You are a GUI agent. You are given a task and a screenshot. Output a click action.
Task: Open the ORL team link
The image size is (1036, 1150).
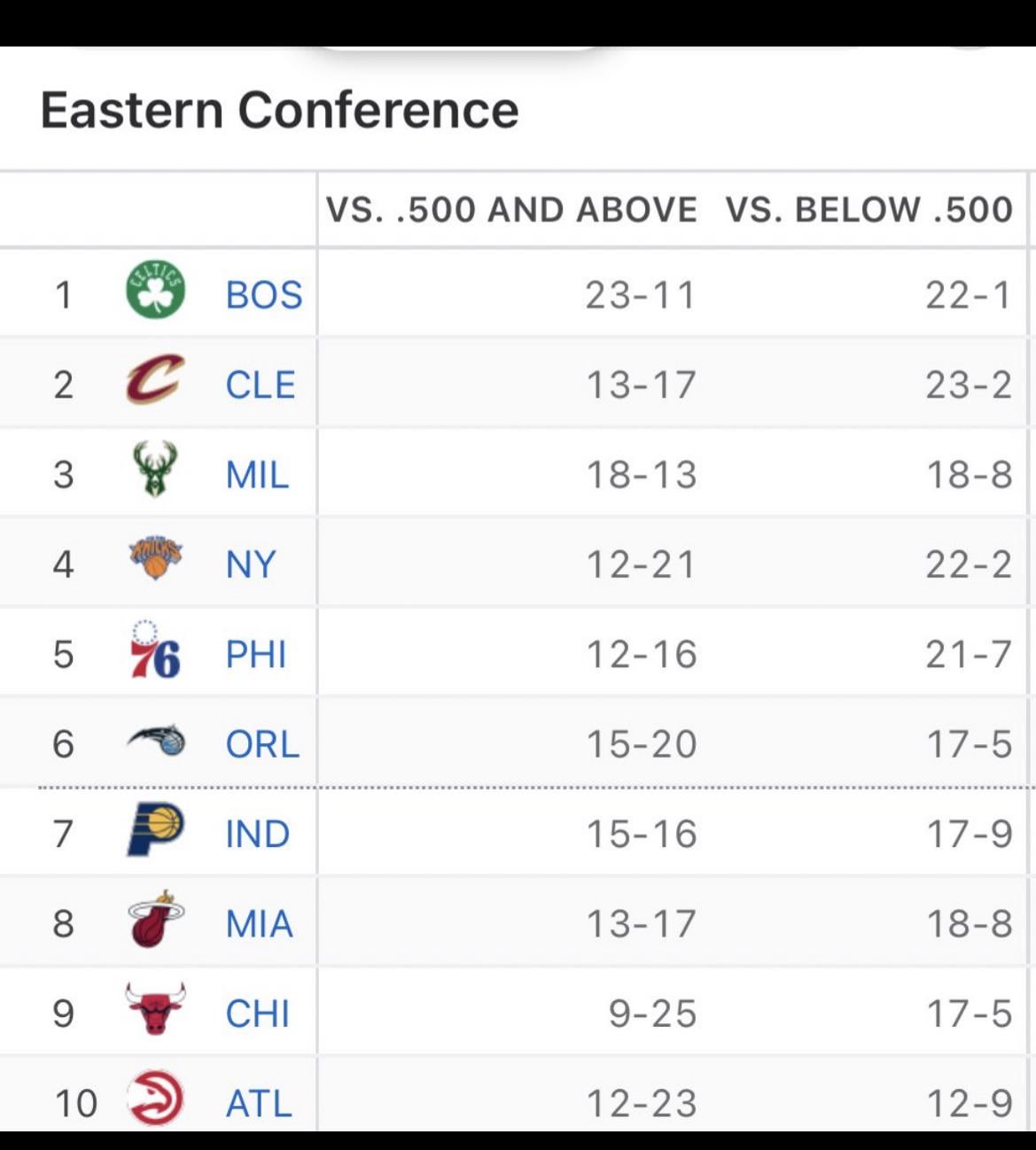click(x=262, y=744)
